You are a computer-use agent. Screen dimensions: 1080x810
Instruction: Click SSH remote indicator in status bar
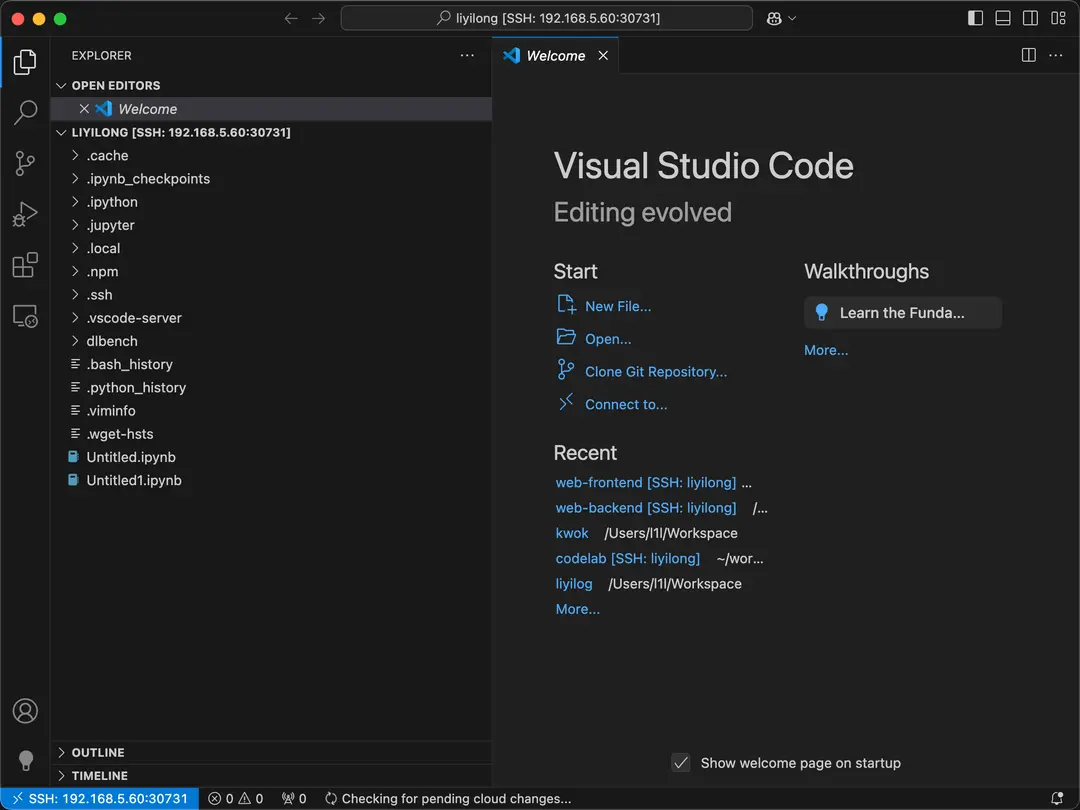pyautogui.click(x=100, y=799)
